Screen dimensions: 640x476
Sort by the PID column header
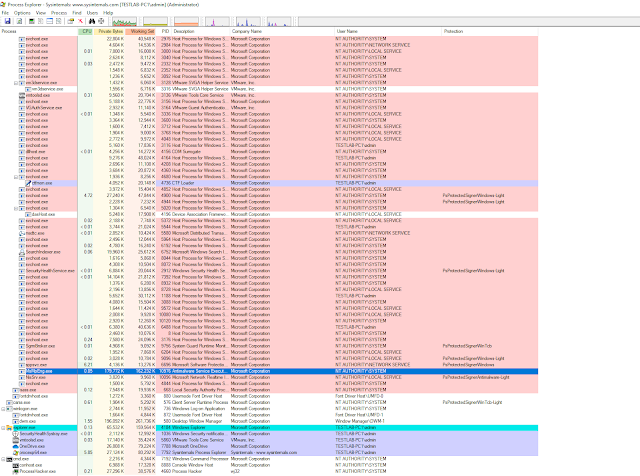(164, 31)
